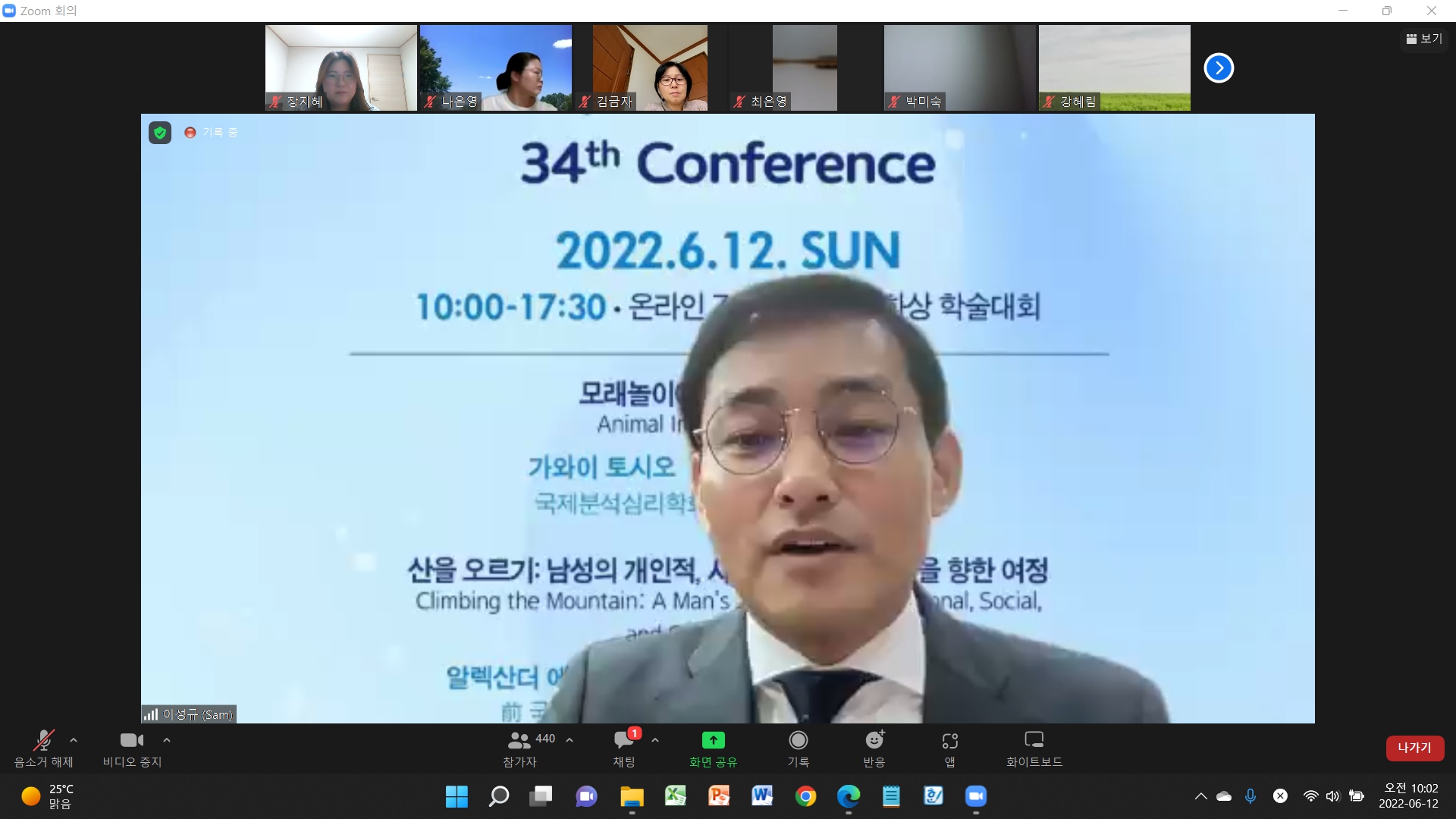Open Wi-Fi network settings tray icon
The height and width of the screenshot is (819, 1456).
tap(1310, 796)
